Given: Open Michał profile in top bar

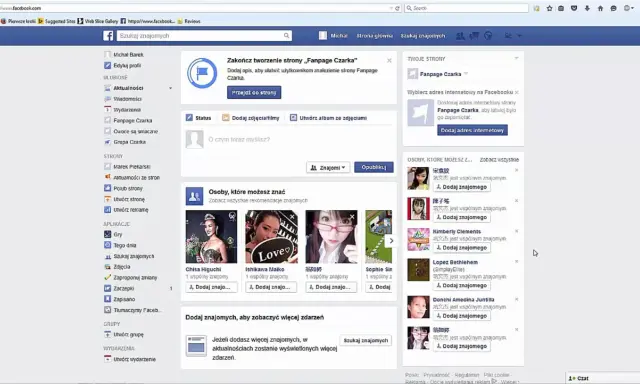Looking at the screenshot, I should click(x=333, y=36).
